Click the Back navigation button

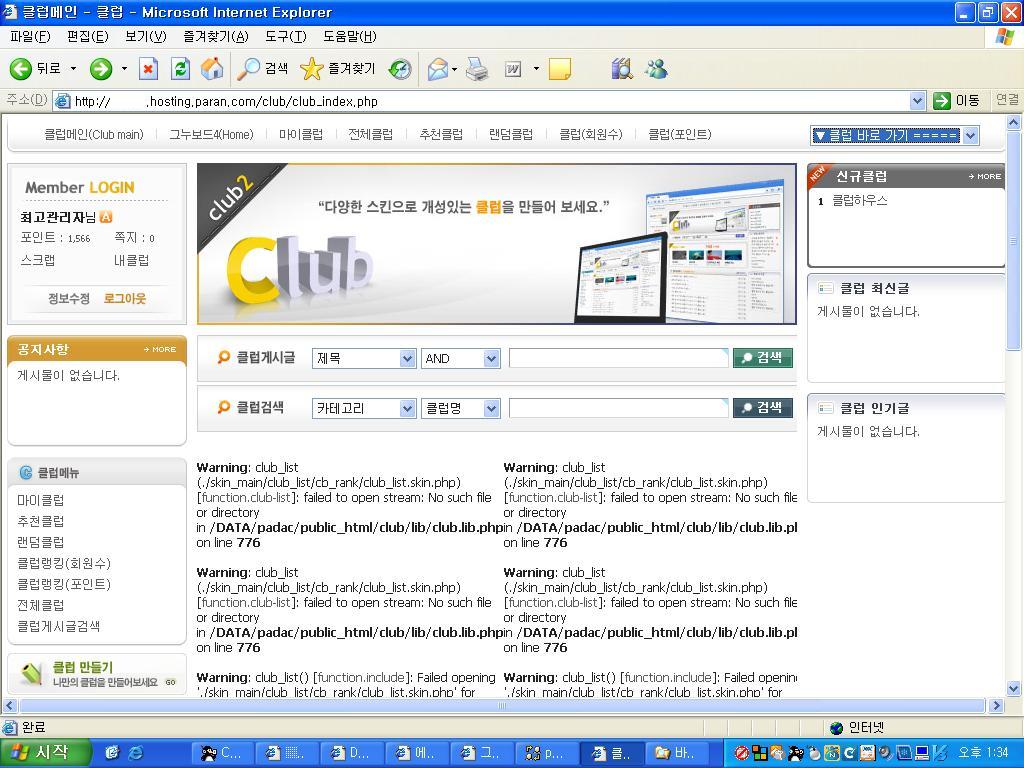[35, 69]
